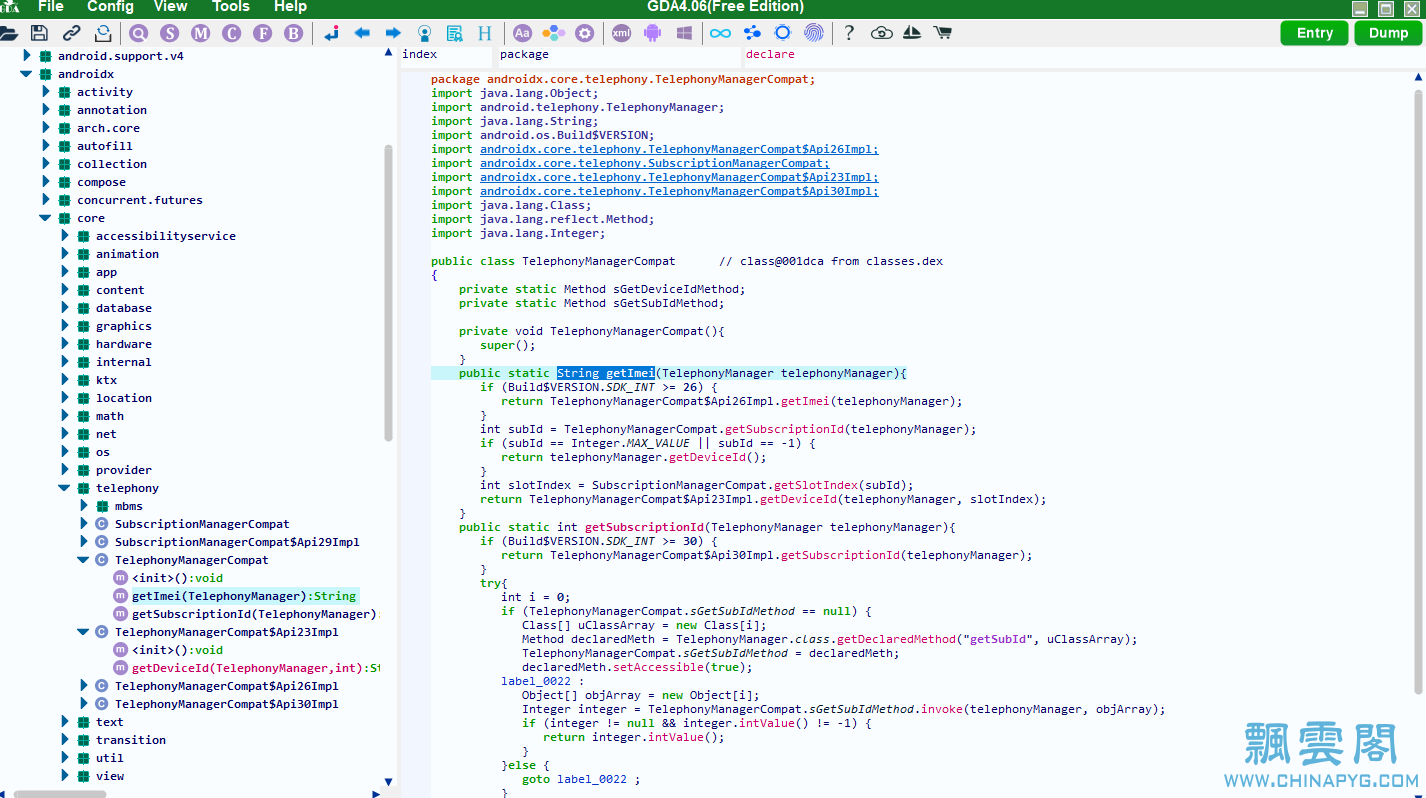Click the purple Aa text icon
This screenshot has height=798, width=1426.
pos(522,33)
